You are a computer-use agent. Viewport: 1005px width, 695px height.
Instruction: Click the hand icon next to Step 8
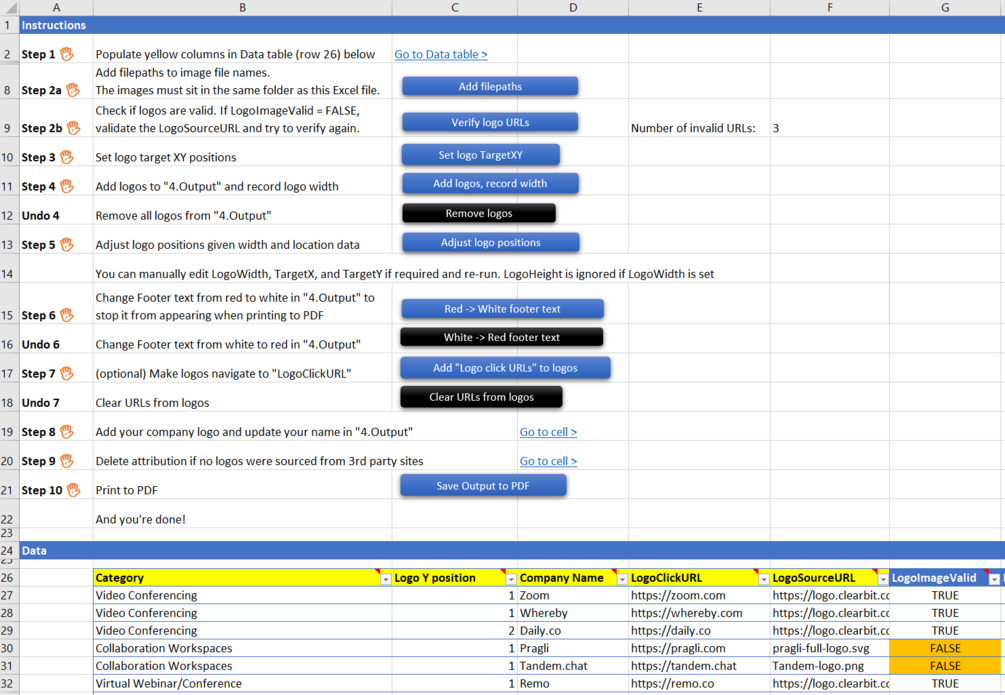(67, 431)
